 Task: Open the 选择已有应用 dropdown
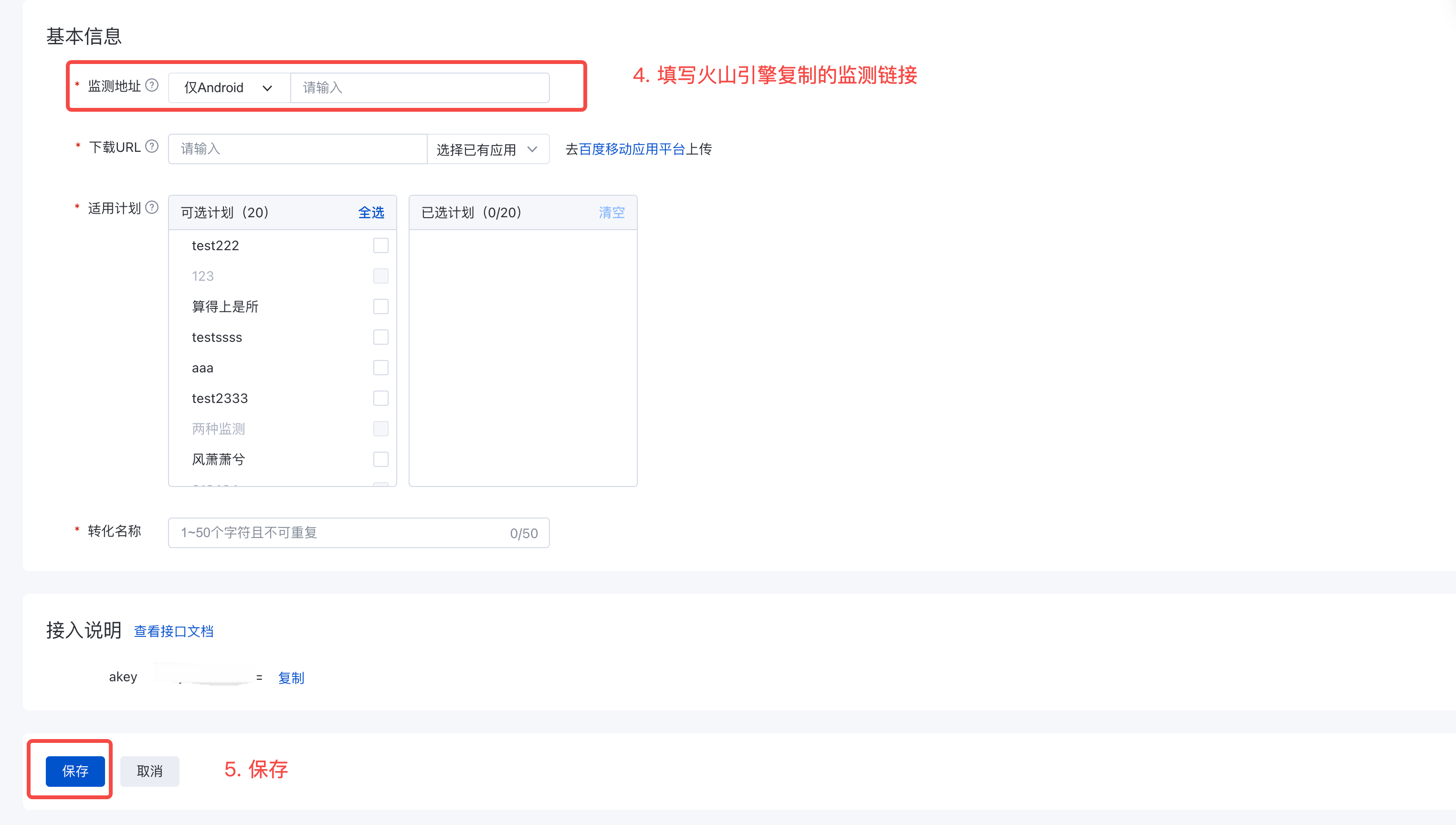click(x=488, y=149)
